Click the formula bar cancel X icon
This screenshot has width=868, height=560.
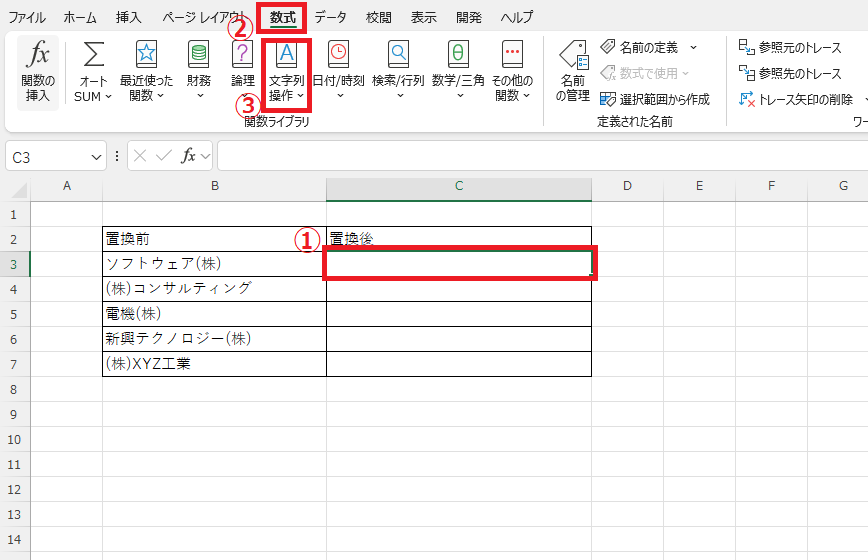tap(140, 157)
